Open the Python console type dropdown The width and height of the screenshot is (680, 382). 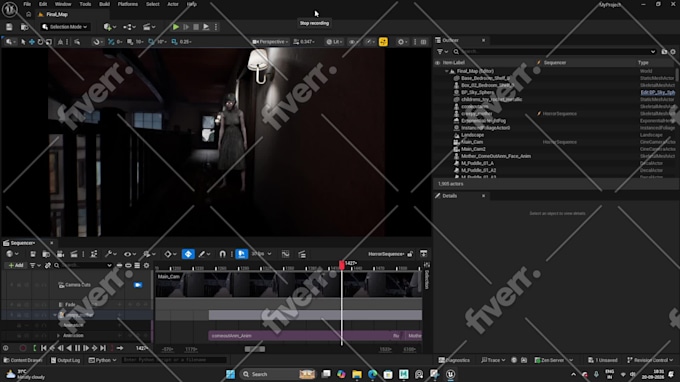(103, 360)
